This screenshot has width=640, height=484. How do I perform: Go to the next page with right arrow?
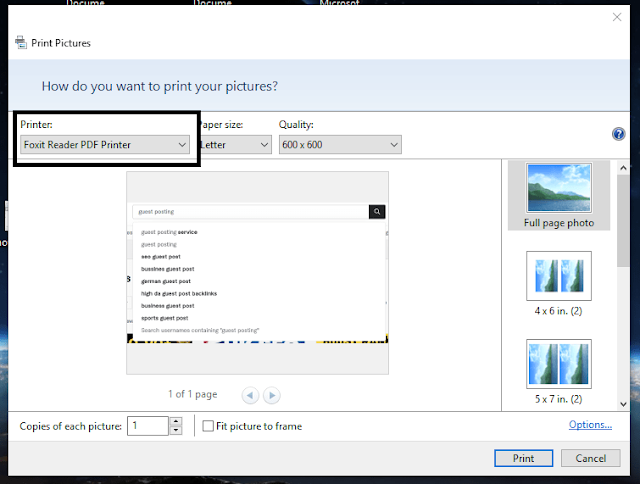(x=272, y=395)
